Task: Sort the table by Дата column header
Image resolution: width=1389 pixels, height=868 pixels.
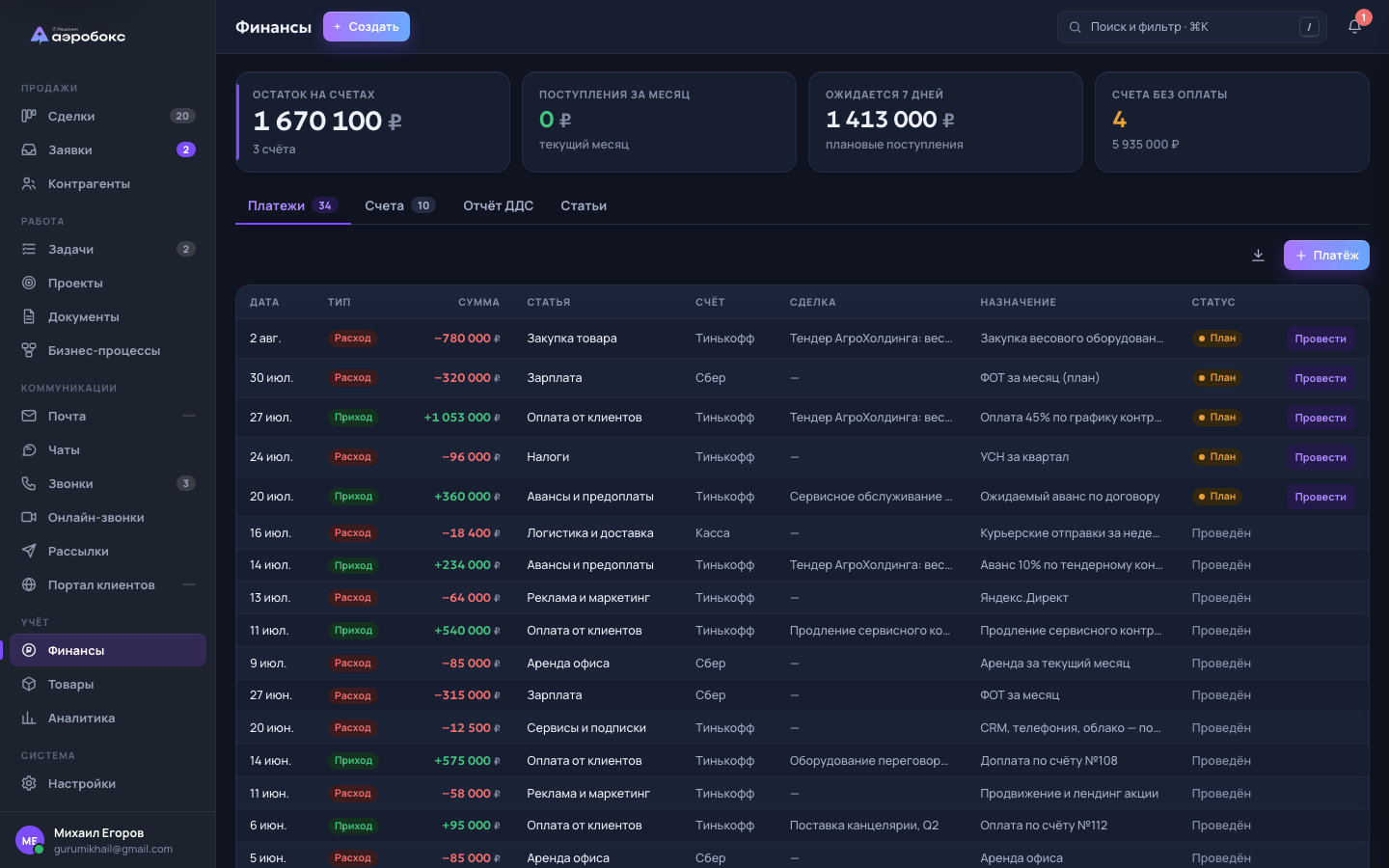Action: (x=264, y=302)
